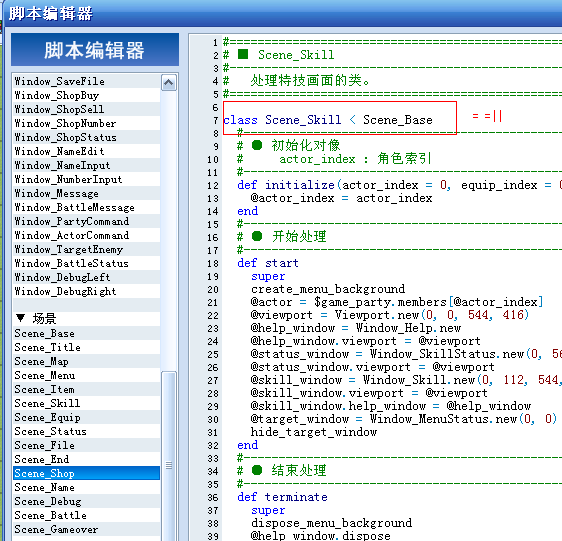Viewport: 562px width, 541px height.
Task: Select highlighted Scene_Shop script entry
Action: tap(86, 473)
